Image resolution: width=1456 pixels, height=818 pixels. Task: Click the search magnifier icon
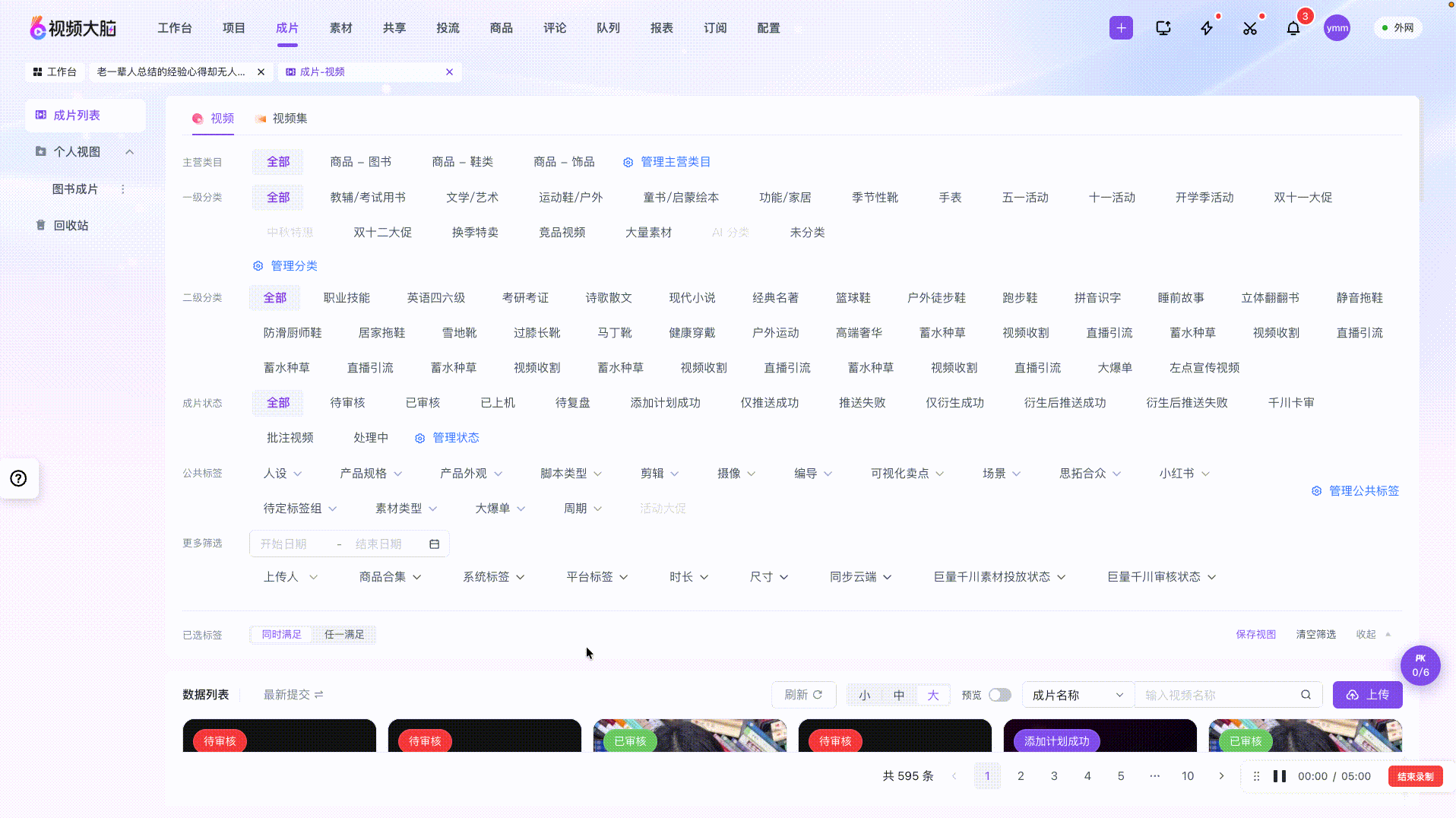(x=1306, y=694)
